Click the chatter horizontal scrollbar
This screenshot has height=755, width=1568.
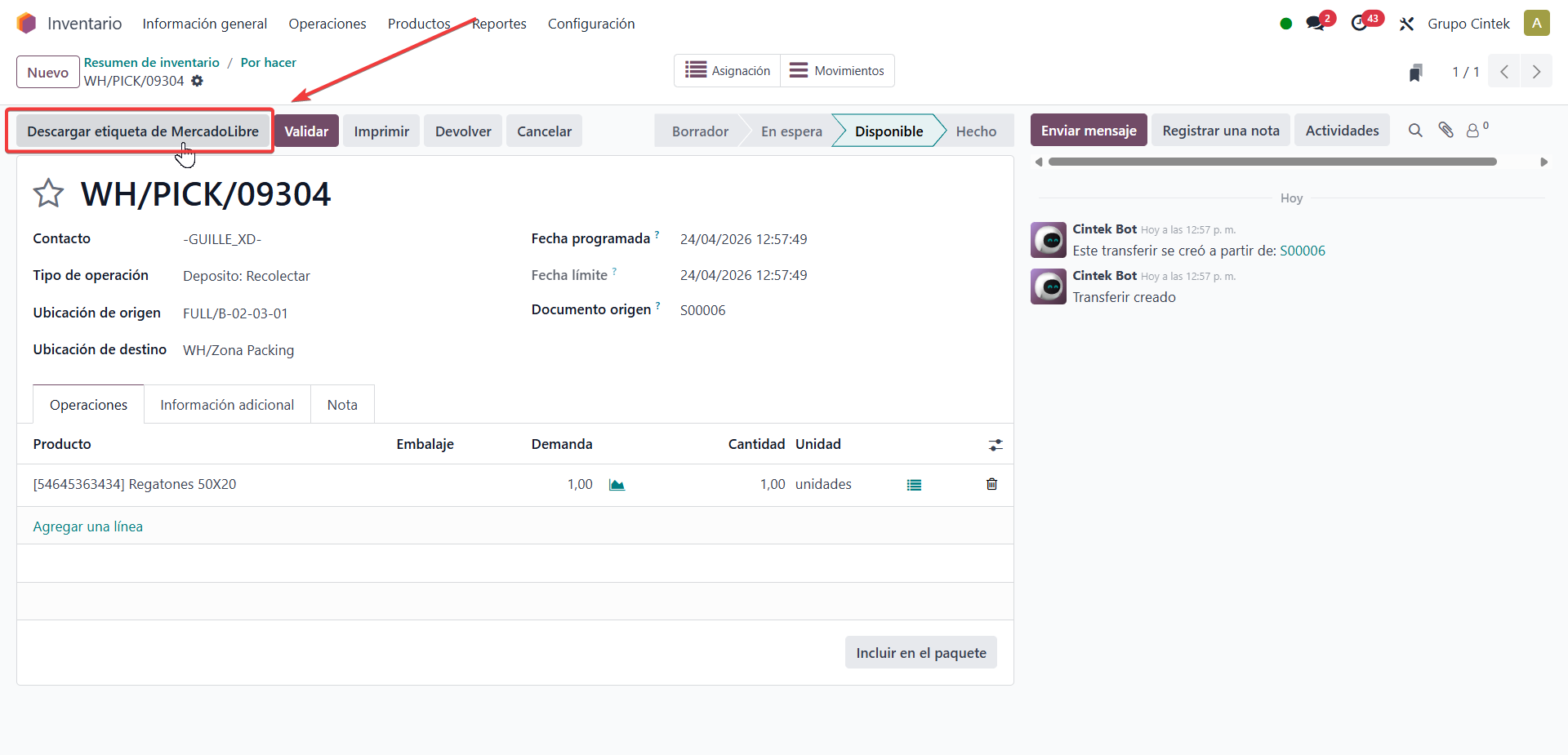pos(1272,162)
